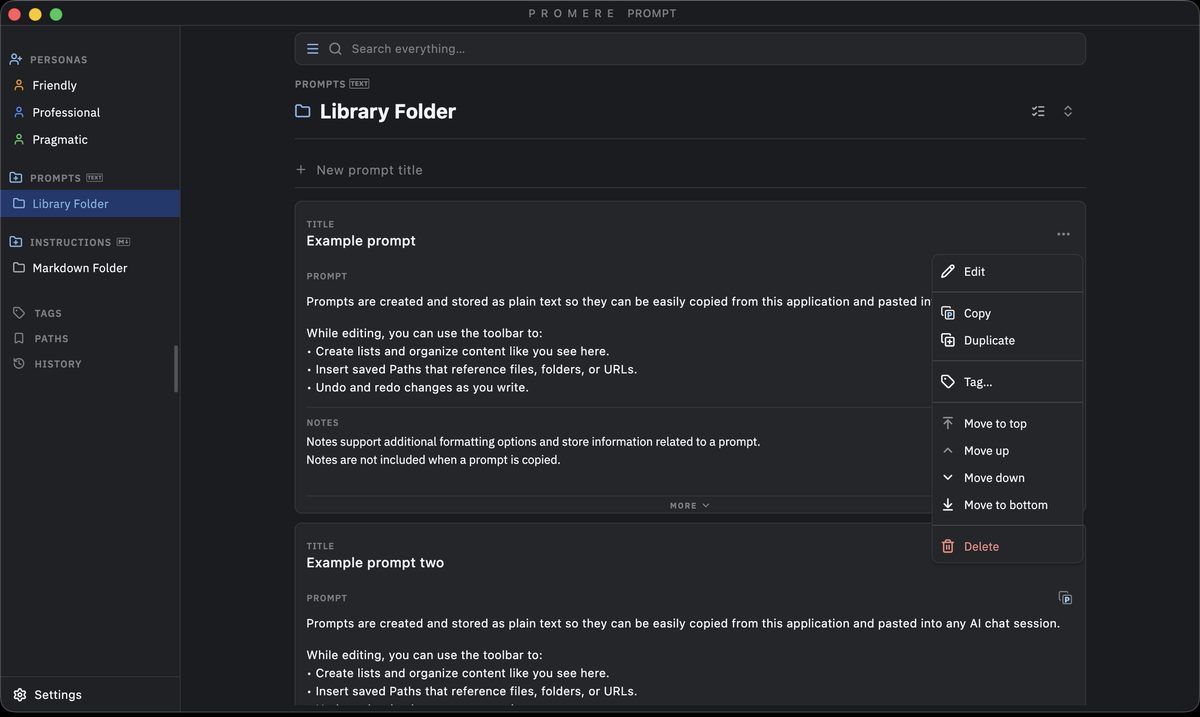Choose Edit from the context menu
The width and height of the screenshot is (1200, 717).
pyautogui.click(x=1008, y=272)
